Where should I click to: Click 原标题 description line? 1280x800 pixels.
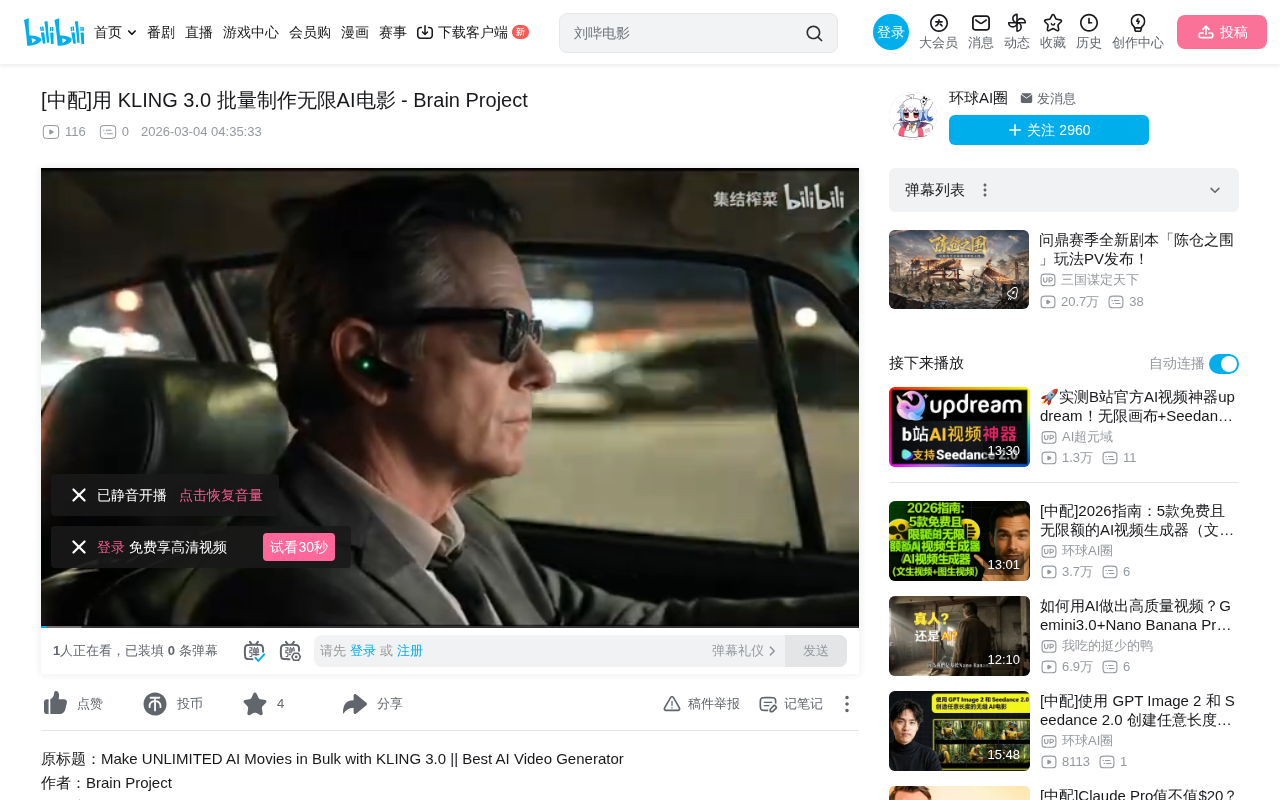[x=332, y=759]
